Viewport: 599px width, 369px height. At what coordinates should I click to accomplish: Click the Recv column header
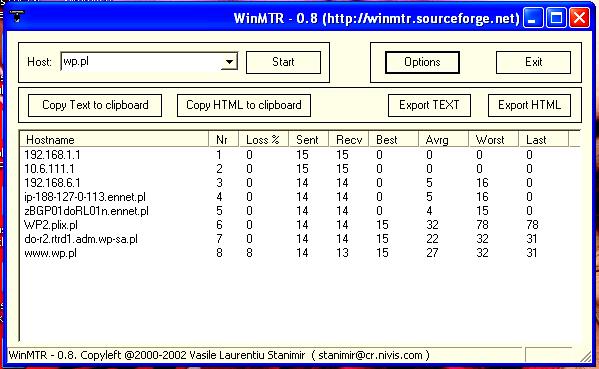[x=349, y=140]
